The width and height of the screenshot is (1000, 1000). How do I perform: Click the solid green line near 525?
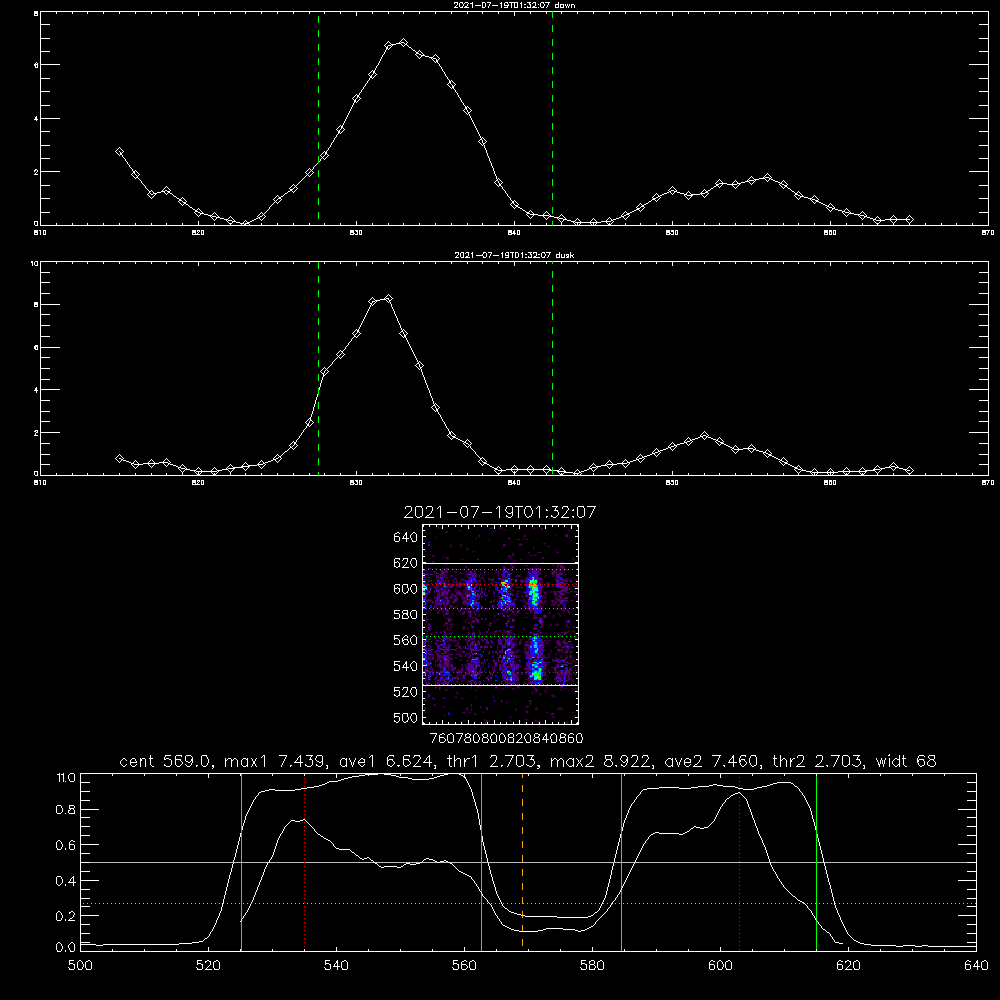[x=242, y=861]
